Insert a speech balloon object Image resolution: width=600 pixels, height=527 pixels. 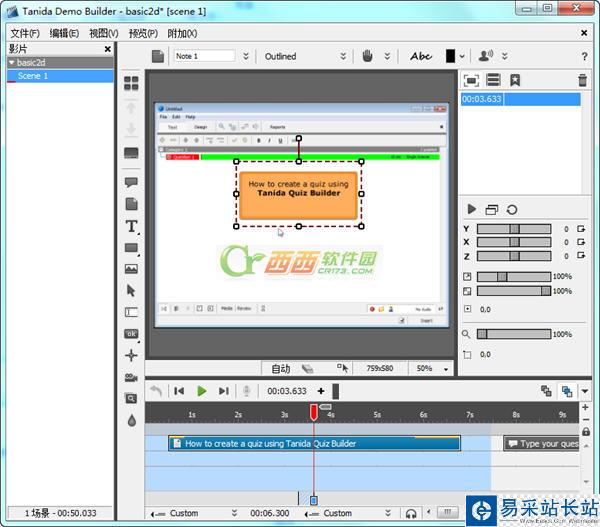click(x=131, y=182)
